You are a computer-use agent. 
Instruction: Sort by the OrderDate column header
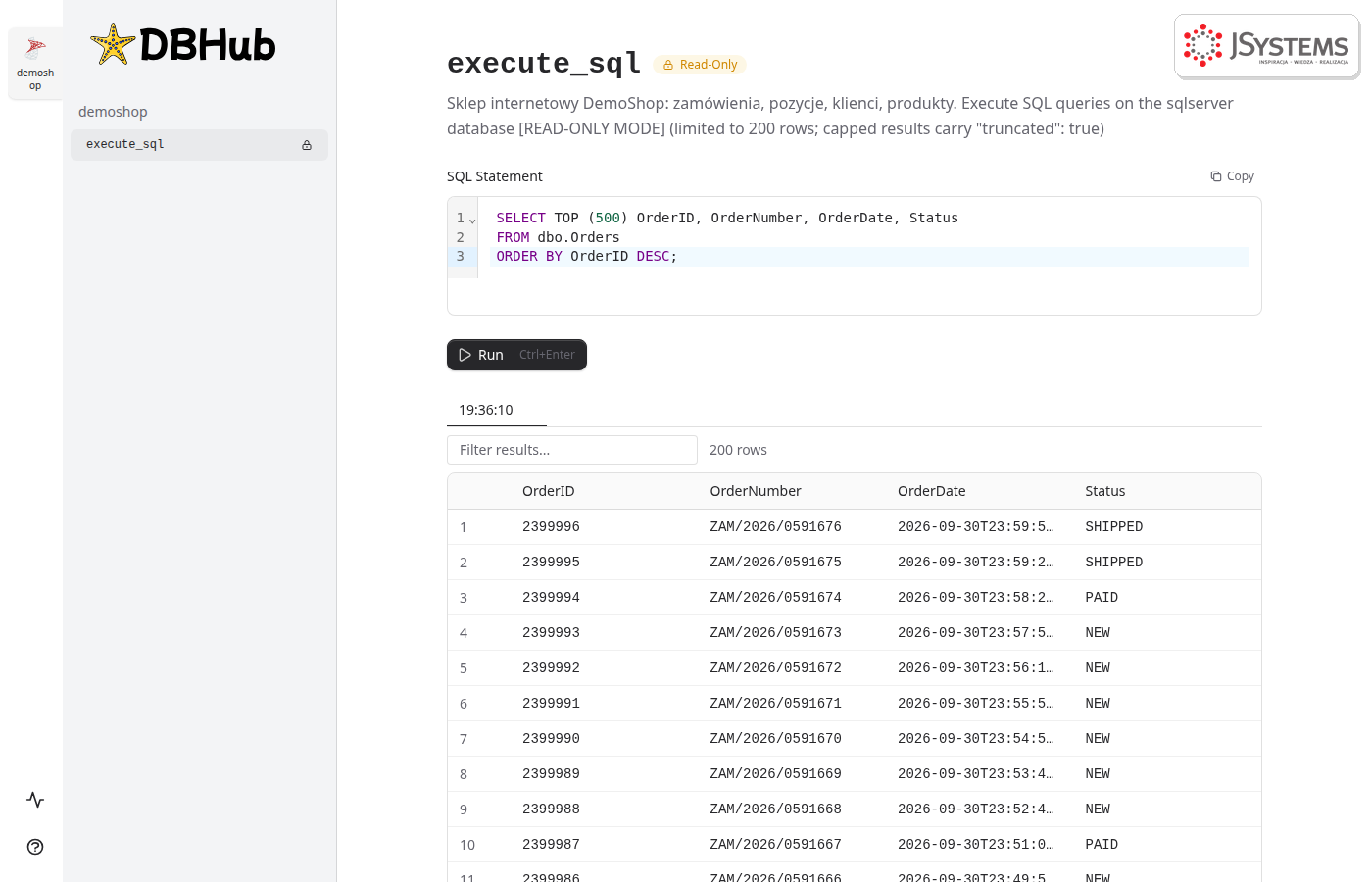tap(932, 491)
